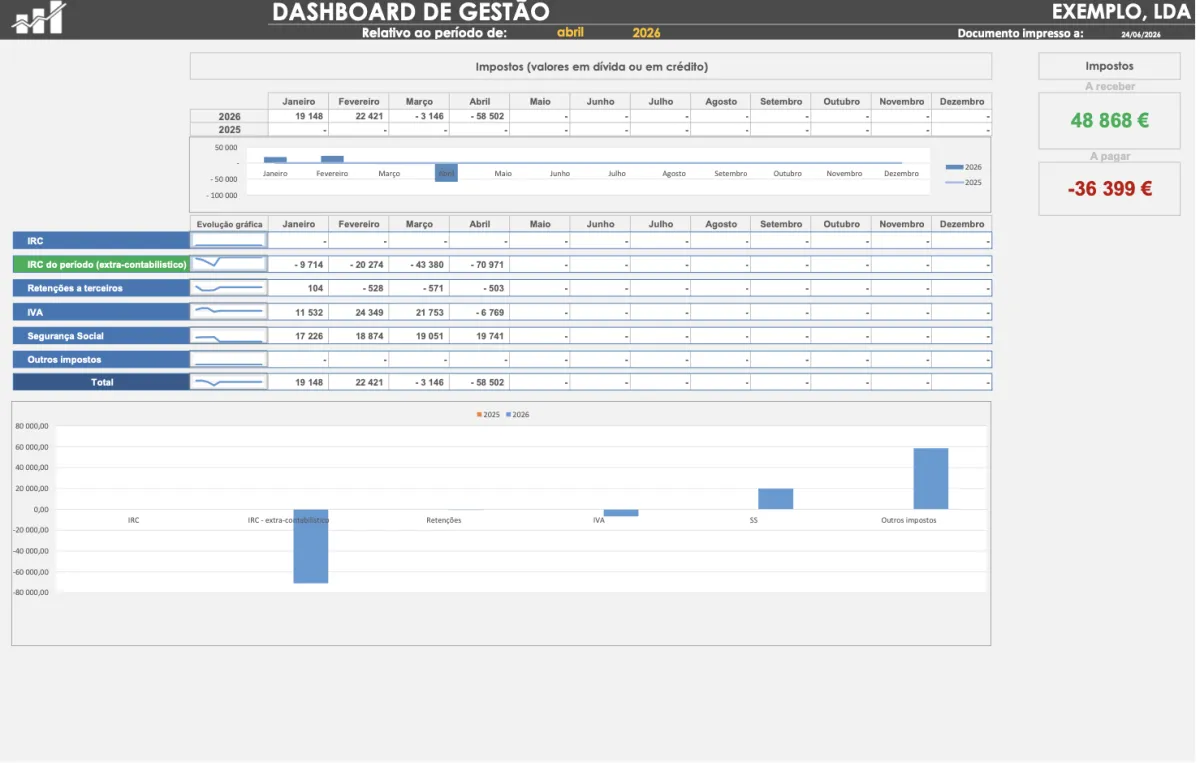
Task: Select the Total row label
Action: pos(101,382)
